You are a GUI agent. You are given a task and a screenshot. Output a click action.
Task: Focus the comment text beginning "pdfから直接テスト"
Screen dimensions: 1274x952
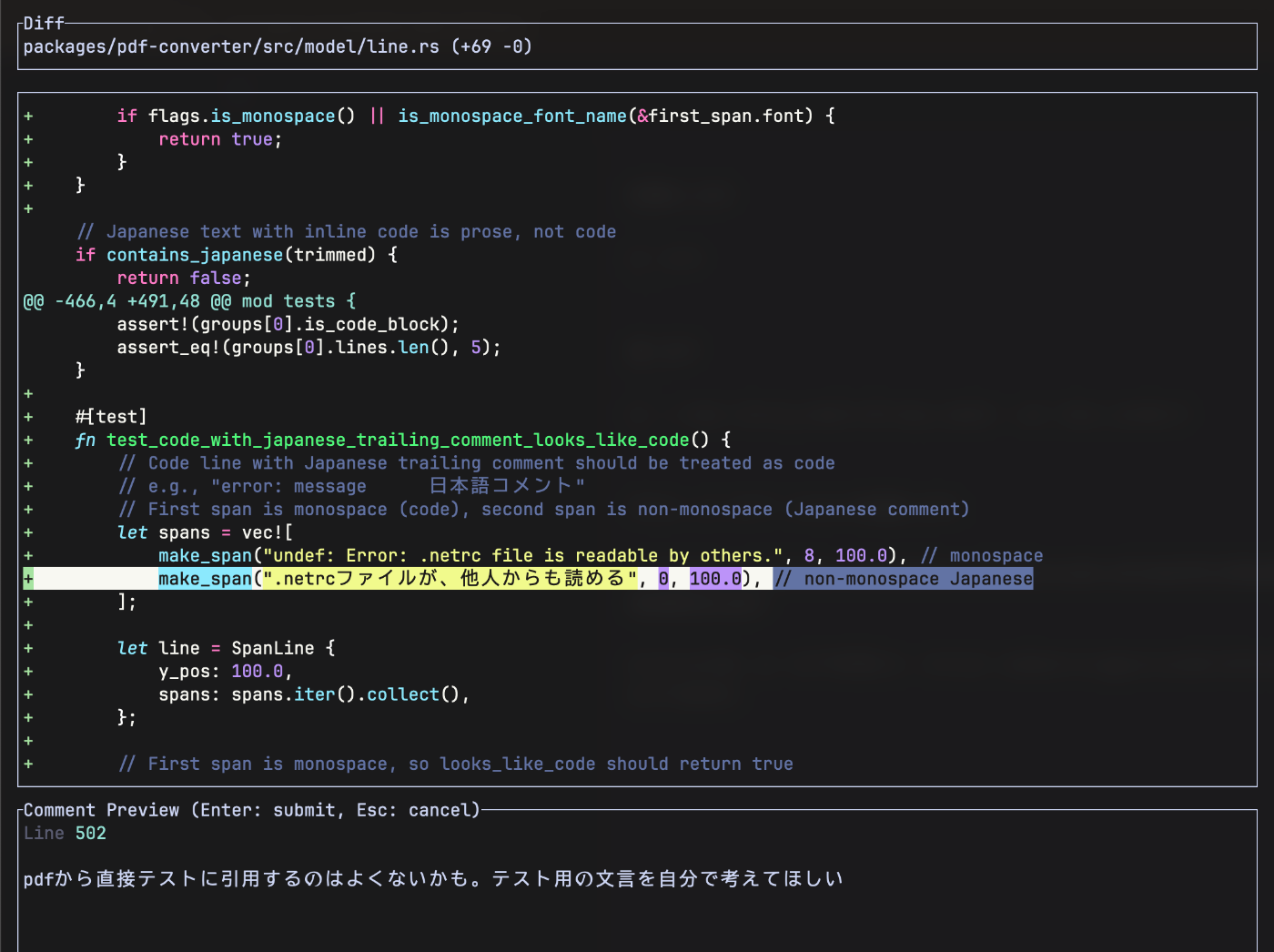[433, 878]
